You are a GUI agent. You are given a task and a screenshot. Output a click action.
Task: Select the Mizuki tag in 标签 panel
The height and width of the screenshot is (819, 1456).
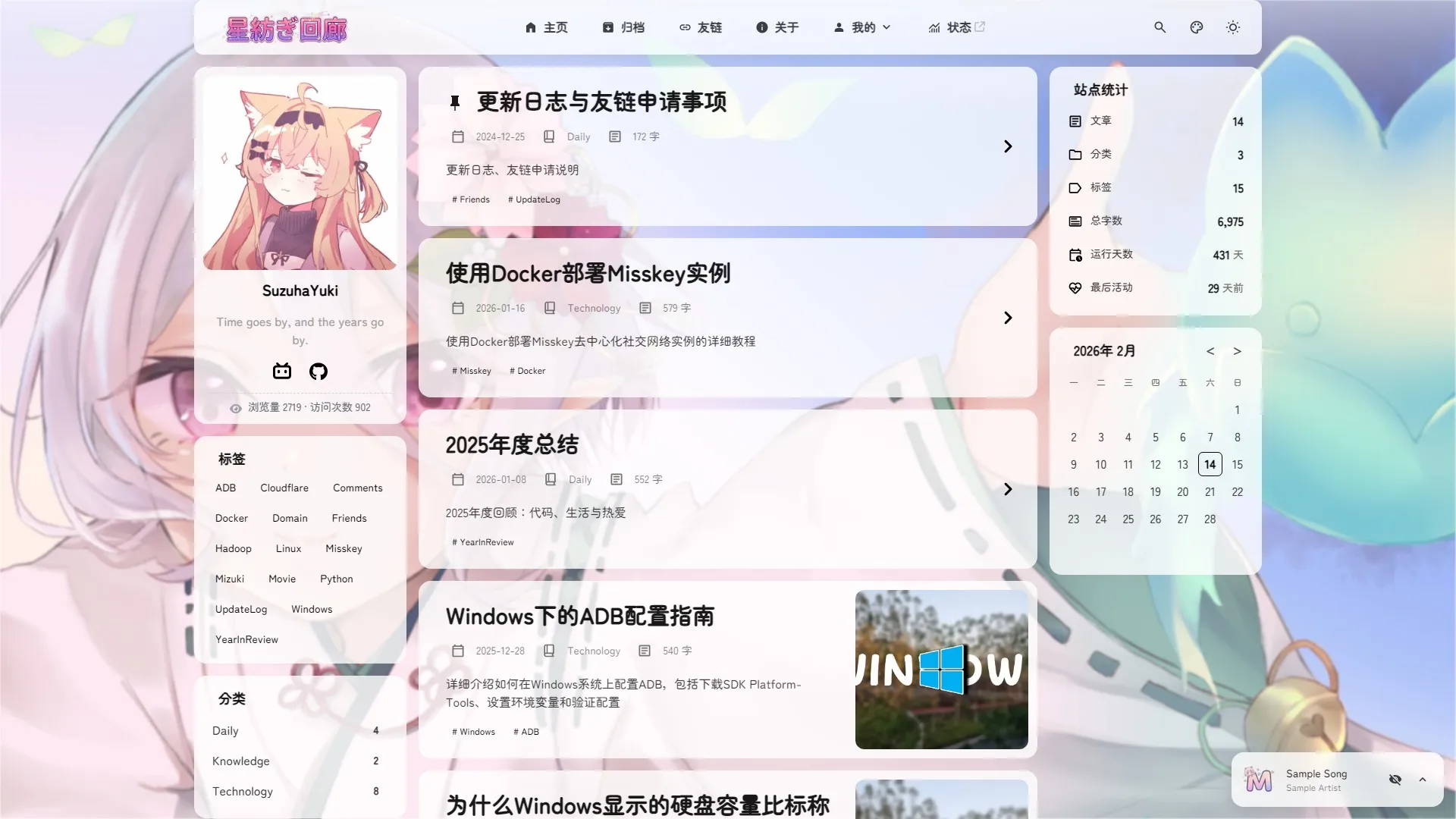230,579
